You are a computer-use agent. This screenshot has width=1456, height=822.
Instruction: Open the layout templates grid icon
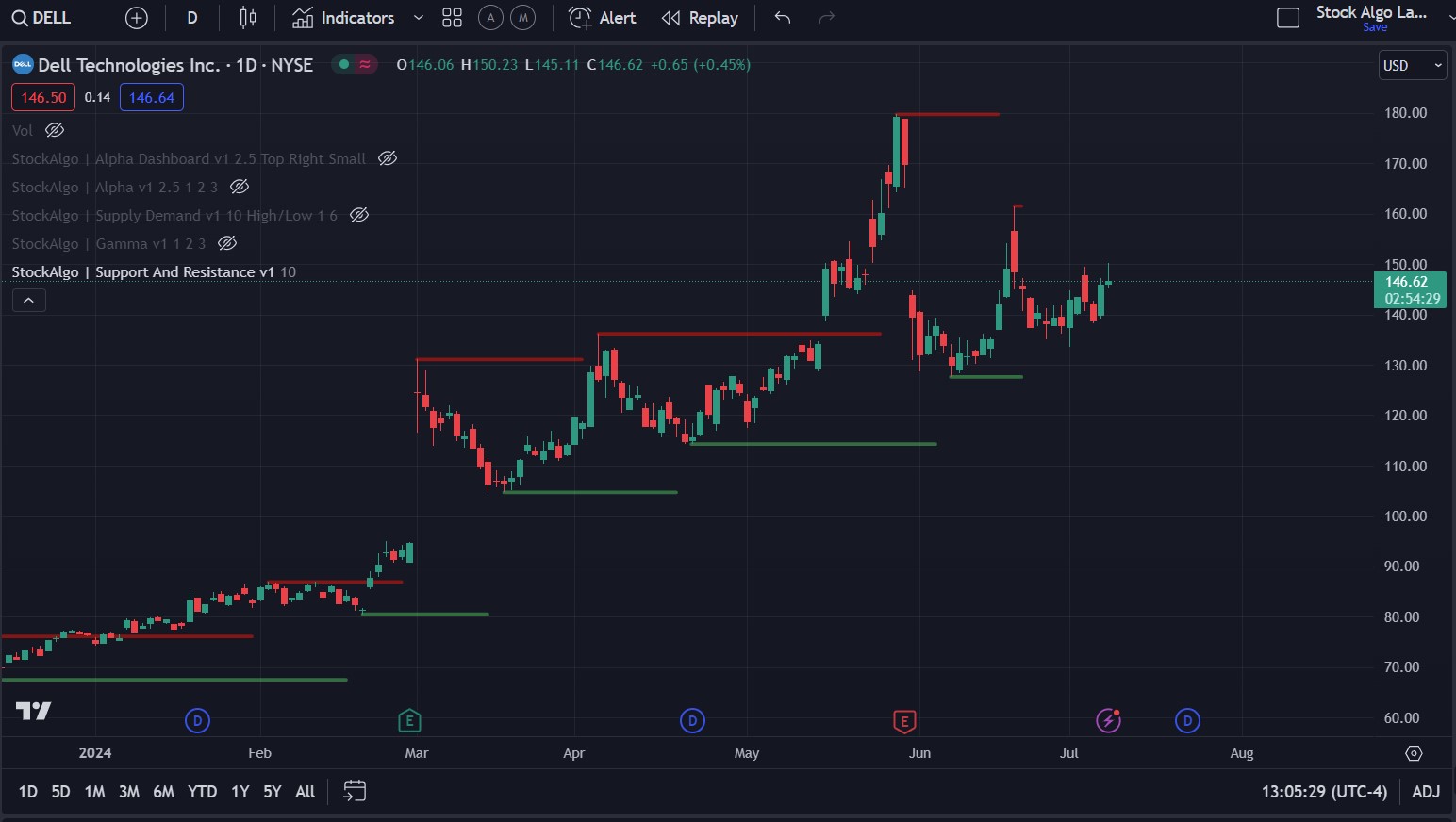coord(453,18)
